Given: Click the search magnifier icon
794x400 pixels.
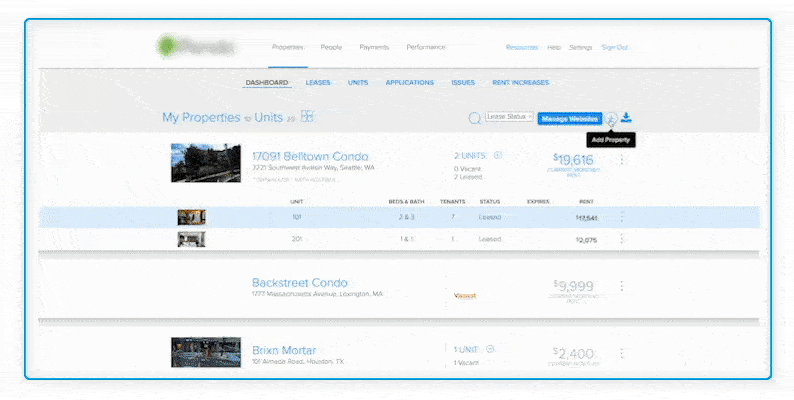Looking at the screenshot, I should (x=474, y=118).
